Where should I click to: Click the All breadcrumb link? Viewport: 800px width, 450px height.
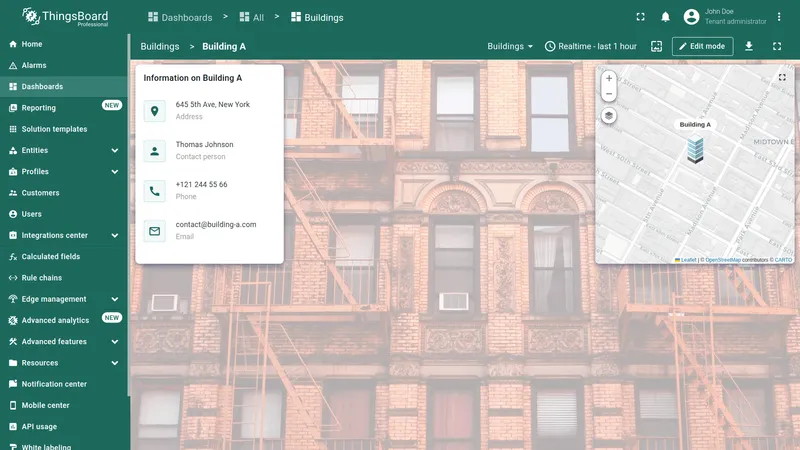(x=252, y=17)
